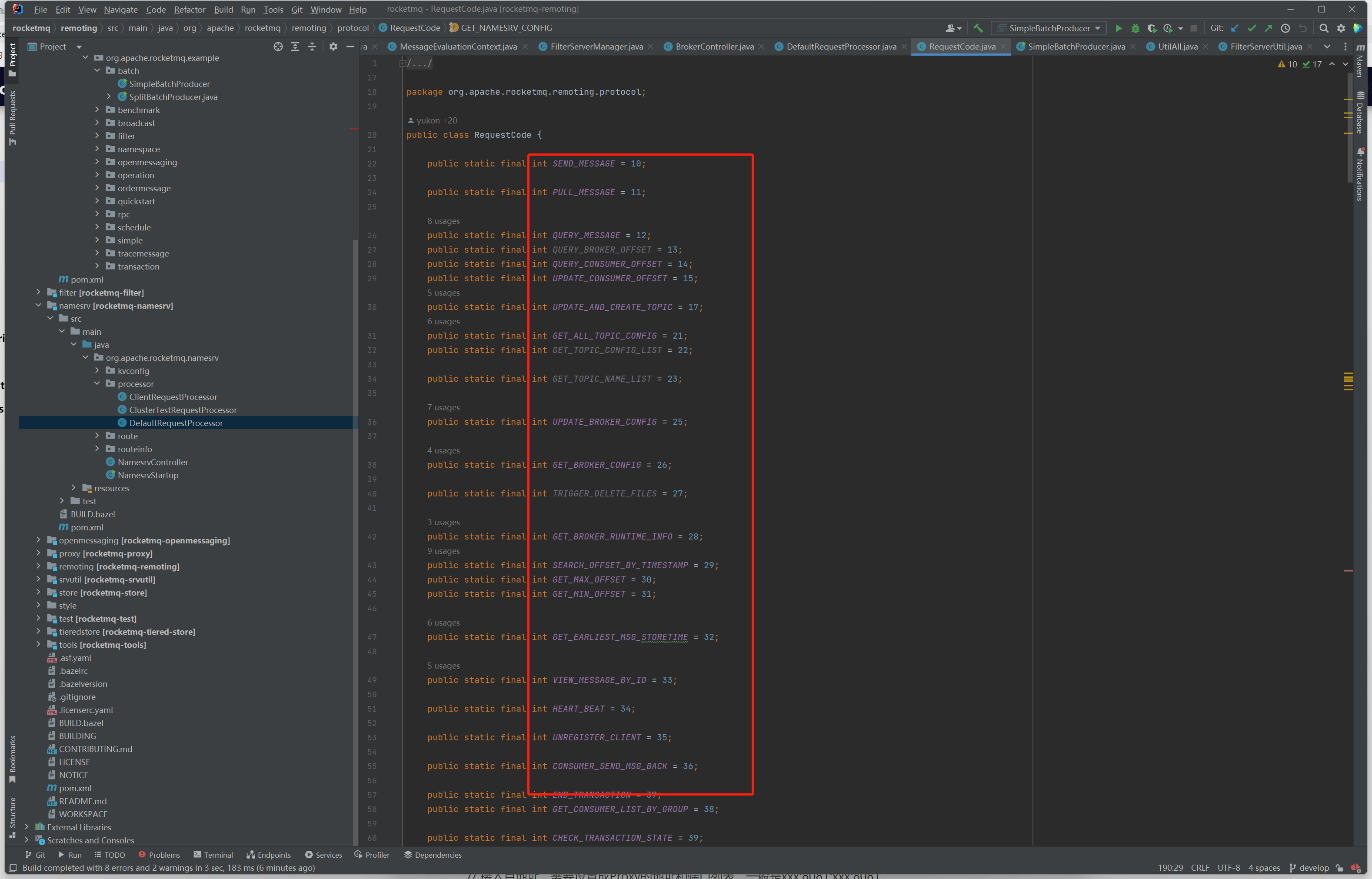1372x879 pixels.
Task: Jump to next highlighted error arrow
Action: click(x=1346, y=64)
